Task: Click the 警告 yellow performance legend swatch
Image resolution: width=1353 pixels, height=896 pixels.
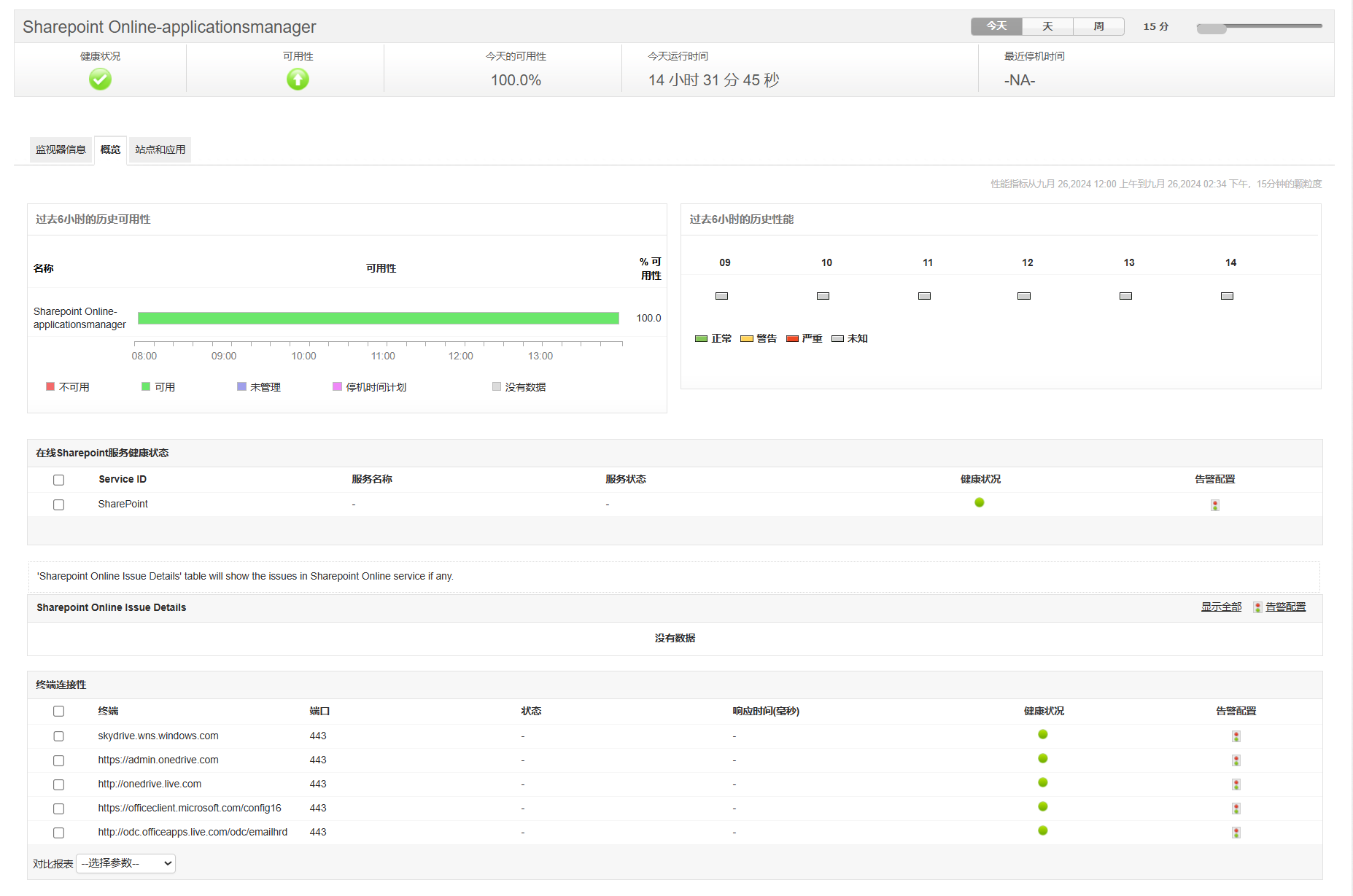Action: pos(747,338)
